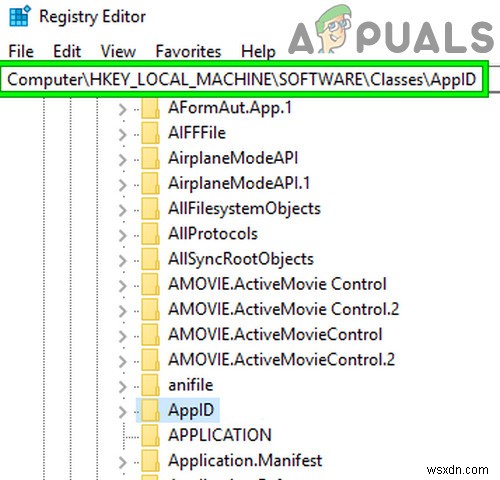This screenshot has height=480, width=500.
Task: Select the AirplaneModeAPI.1 key name
Action: (239, 184)
